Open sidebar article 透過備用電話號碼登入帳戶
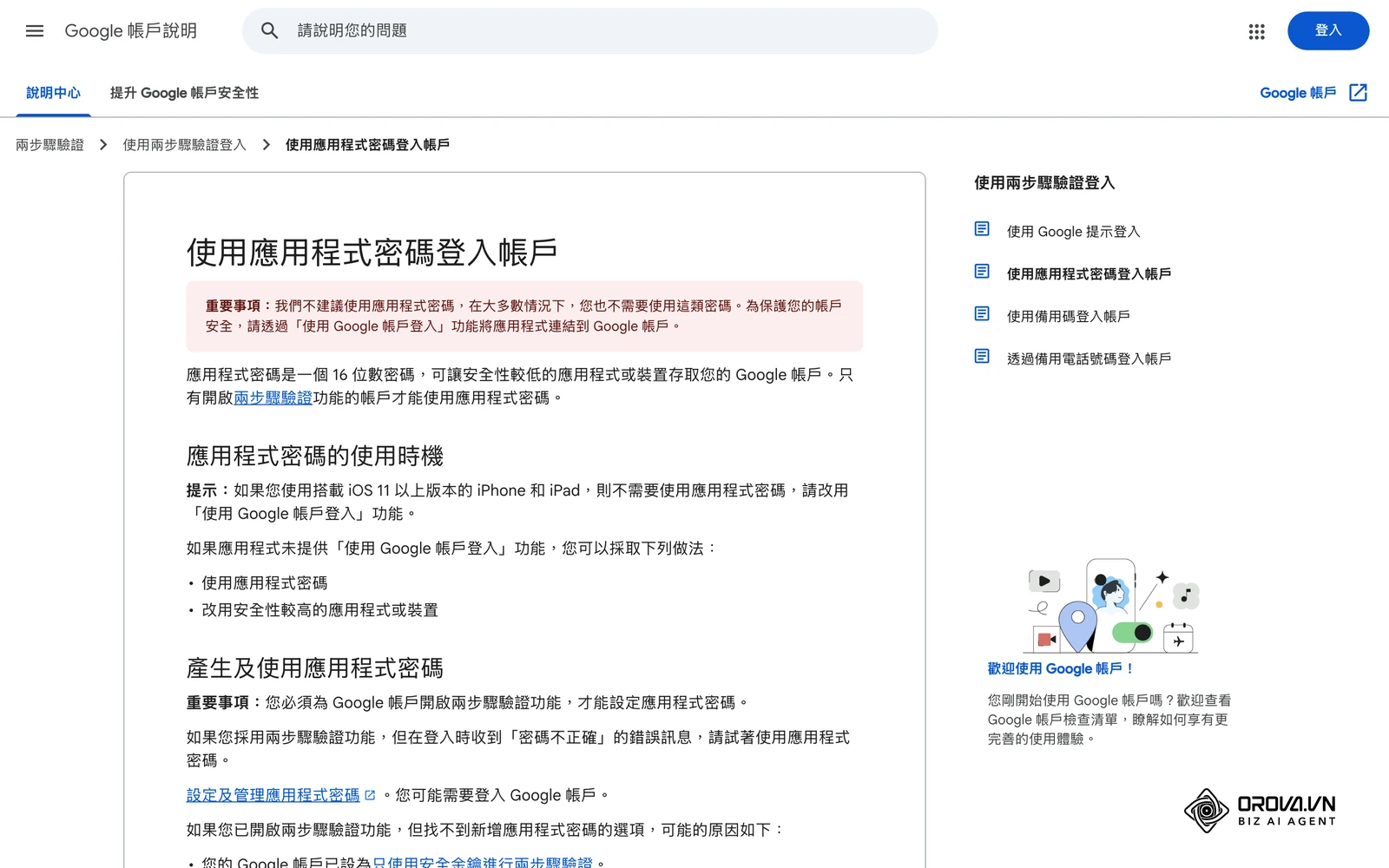This screenshot has height=868, width=1389. 1089,358
